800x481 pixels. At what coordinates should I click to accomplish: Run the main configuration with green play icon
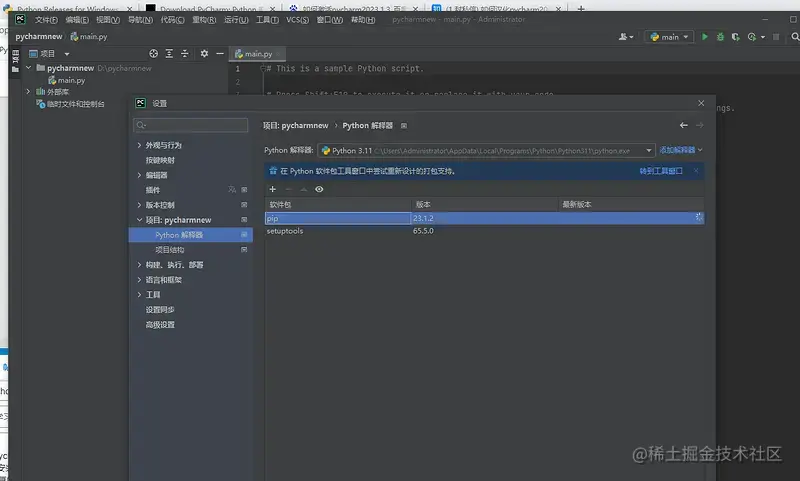[x=705, y=37]
